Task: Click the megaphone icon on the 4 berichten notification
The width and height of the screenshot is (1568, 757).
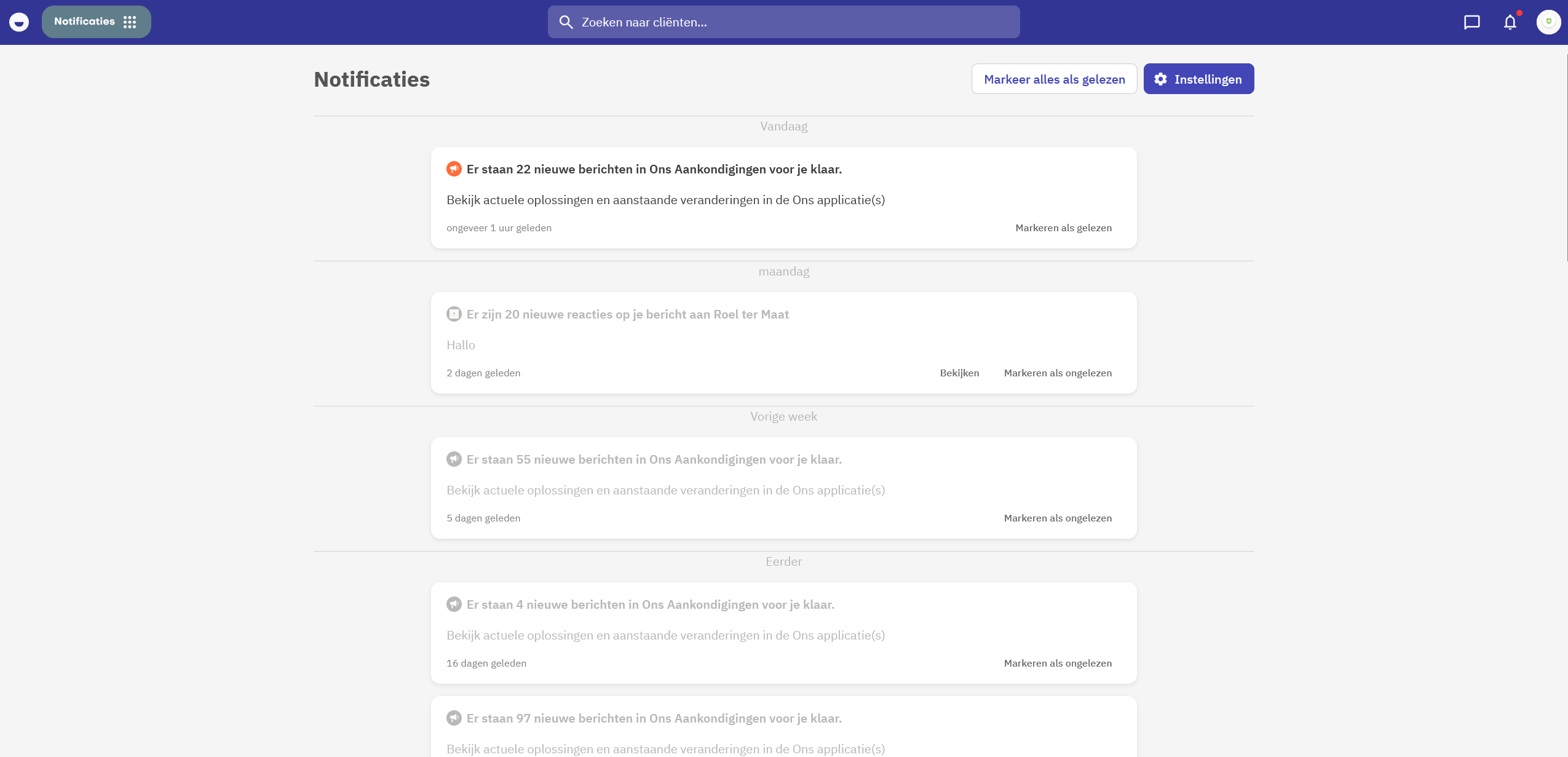Action: pyautogui.click(x=454, y=604)
